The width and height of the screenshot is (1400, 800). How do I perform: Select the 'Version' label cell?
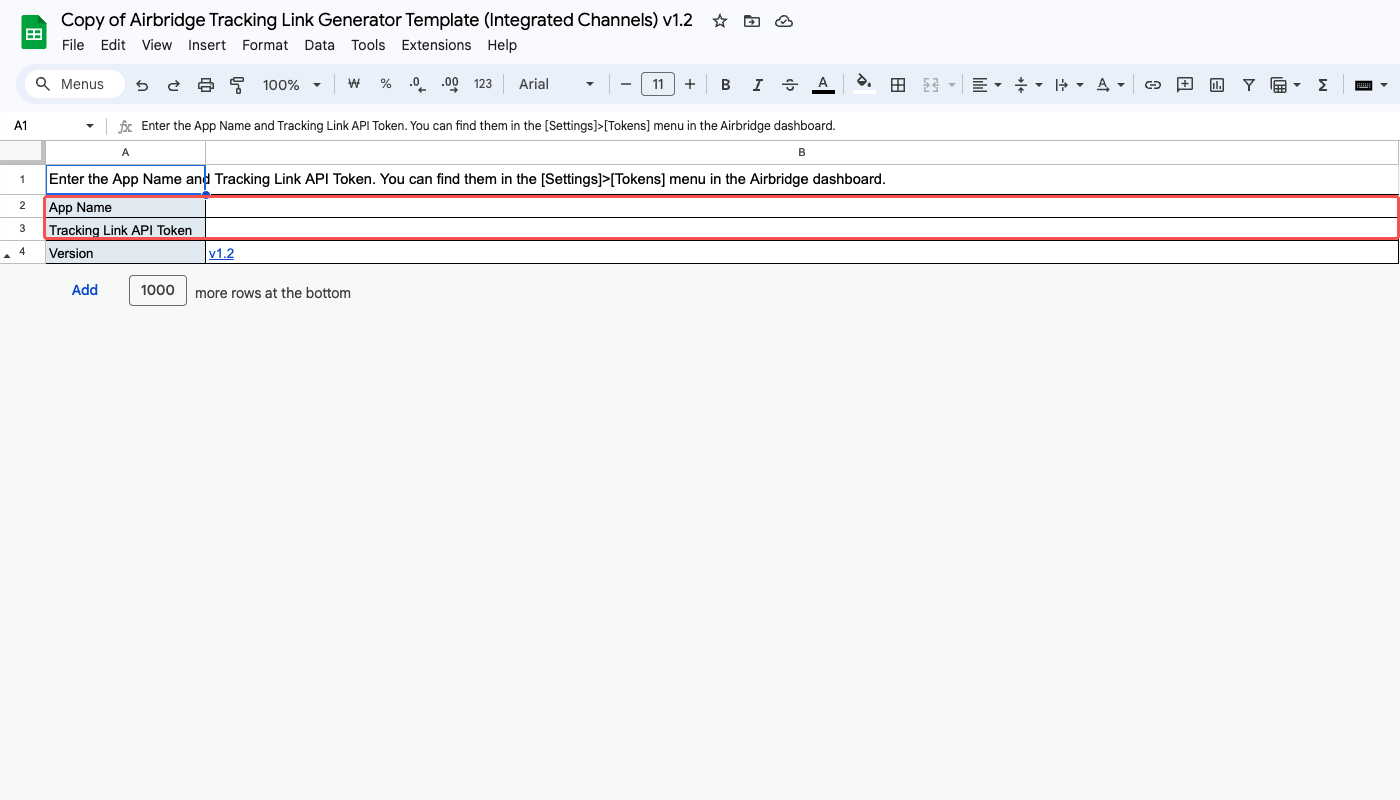click(125, 253)
